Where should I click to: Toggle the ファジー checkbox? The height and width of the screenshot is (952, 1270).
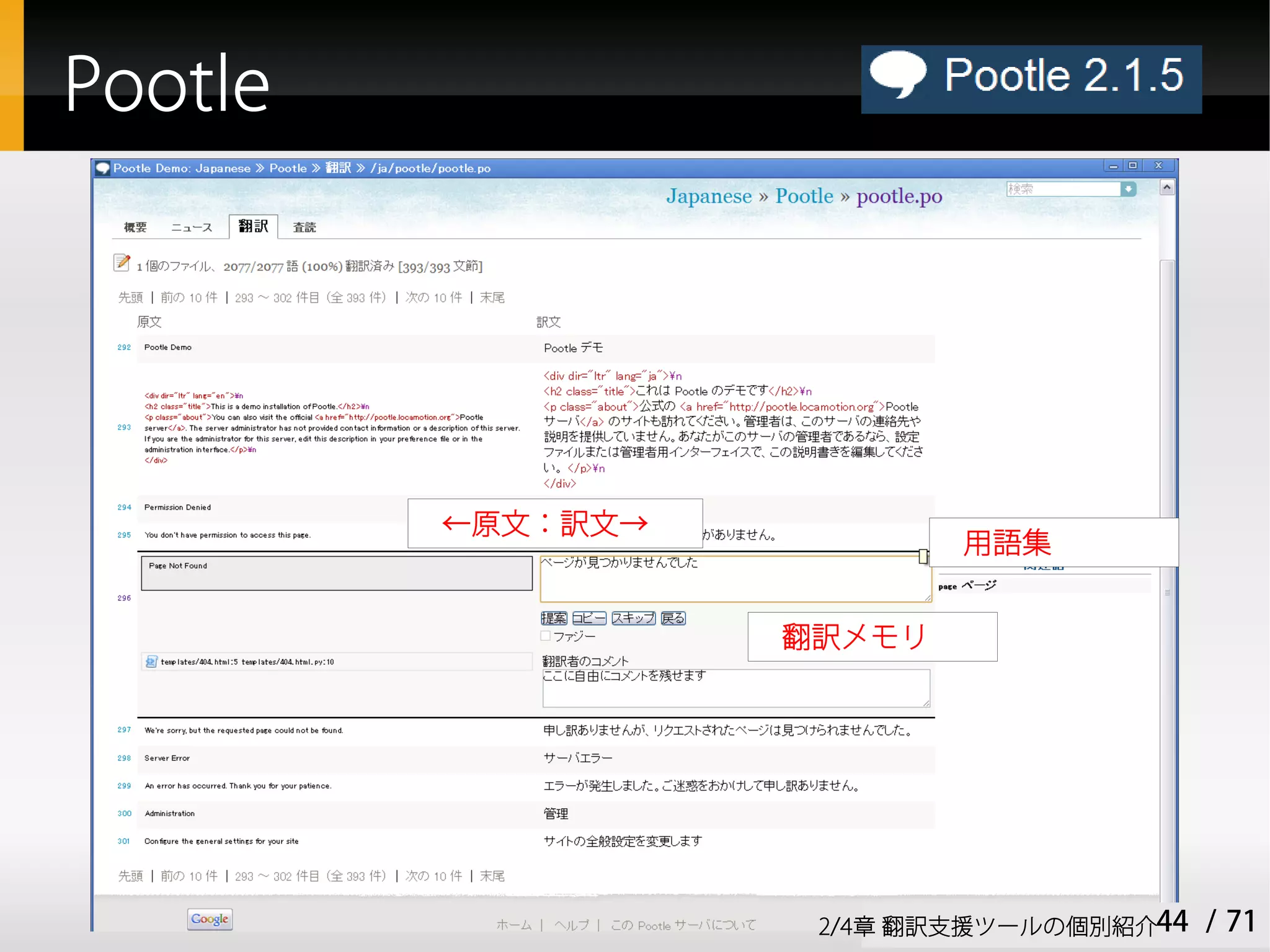coord(546,636)
